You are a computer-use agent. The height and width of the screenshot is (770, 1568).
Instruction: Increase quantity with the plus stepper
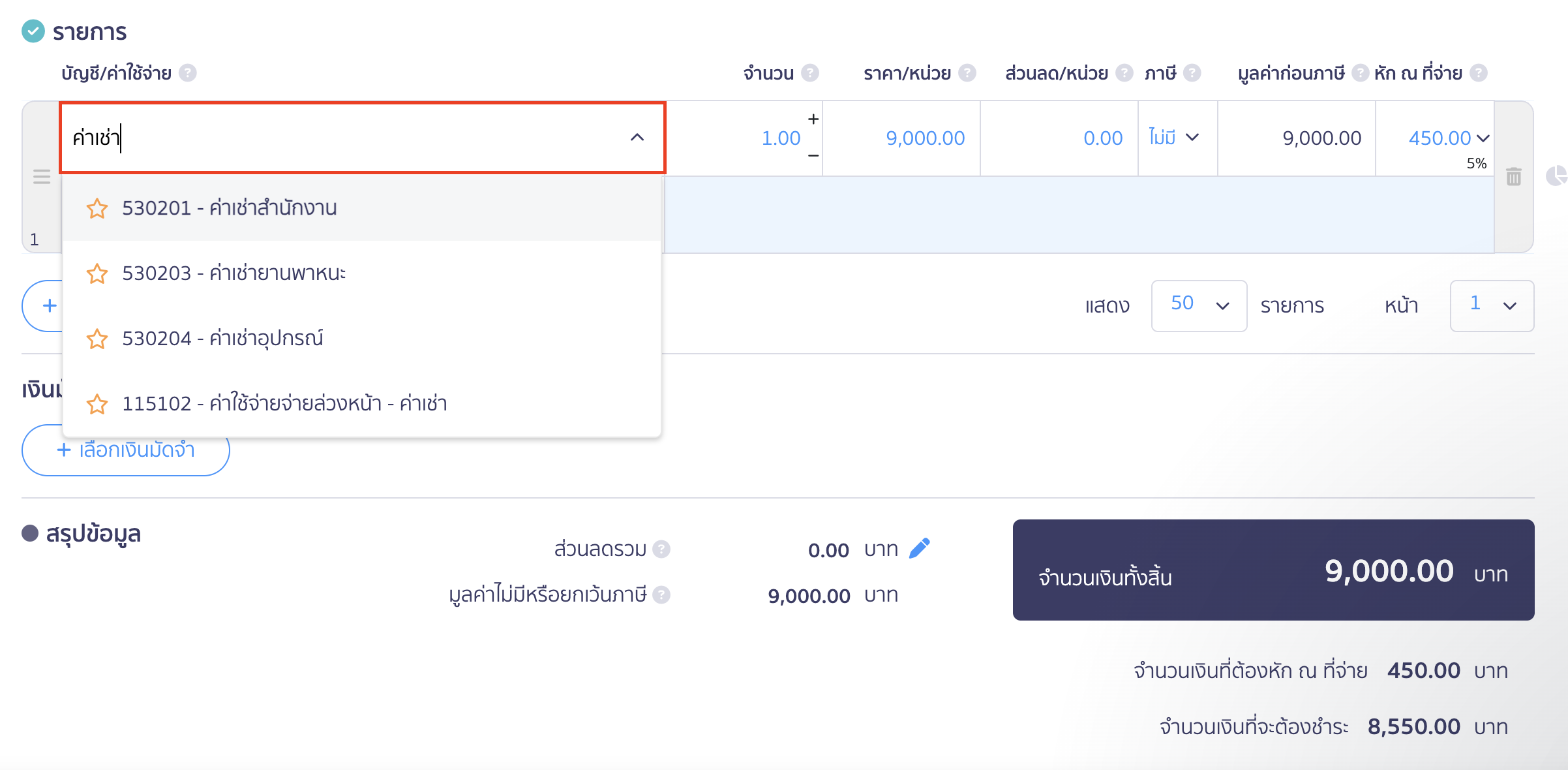tap(813, 119)
